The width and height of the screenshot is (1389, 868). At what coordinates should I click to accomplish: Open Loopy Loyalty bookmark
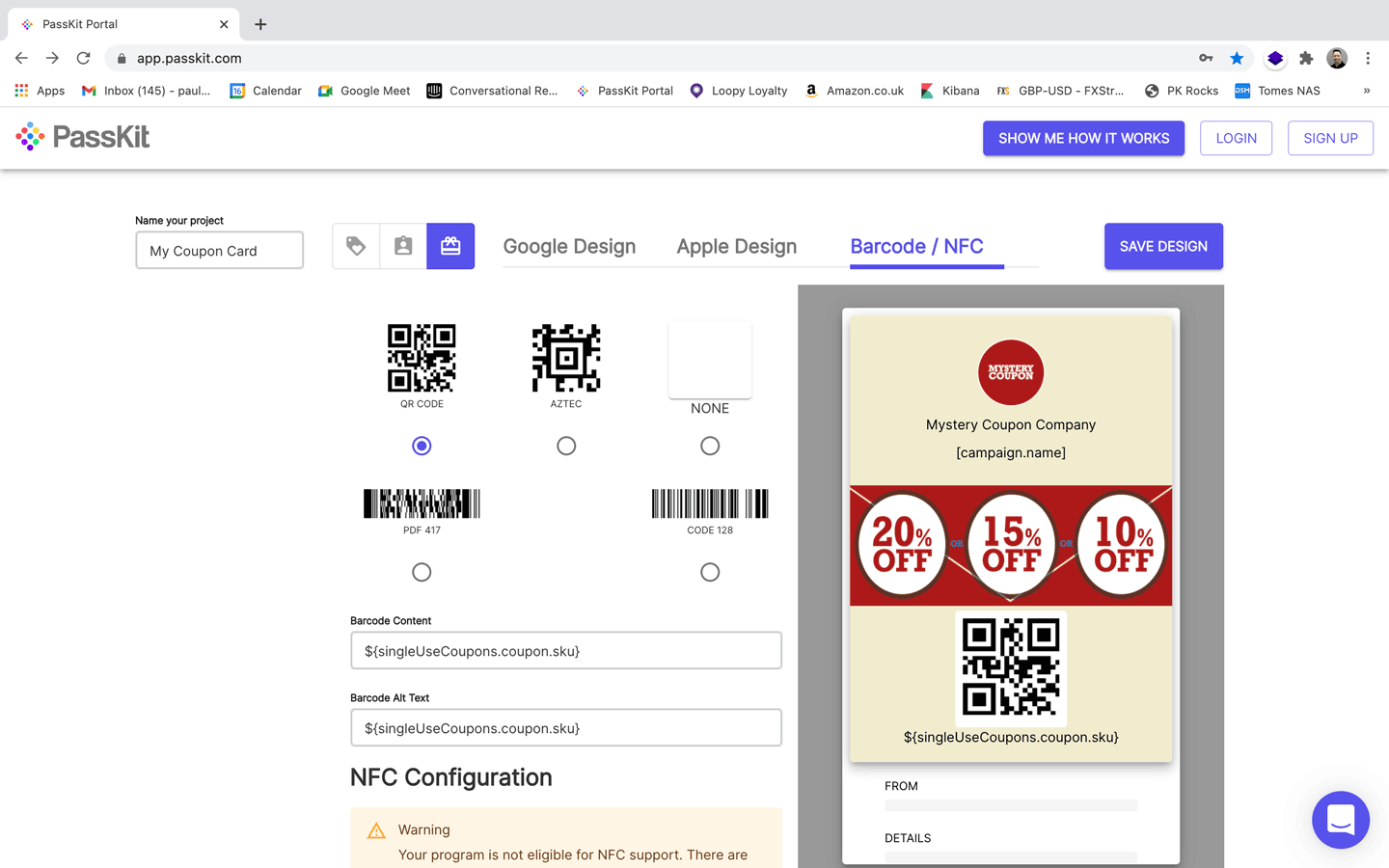(738, 91)
